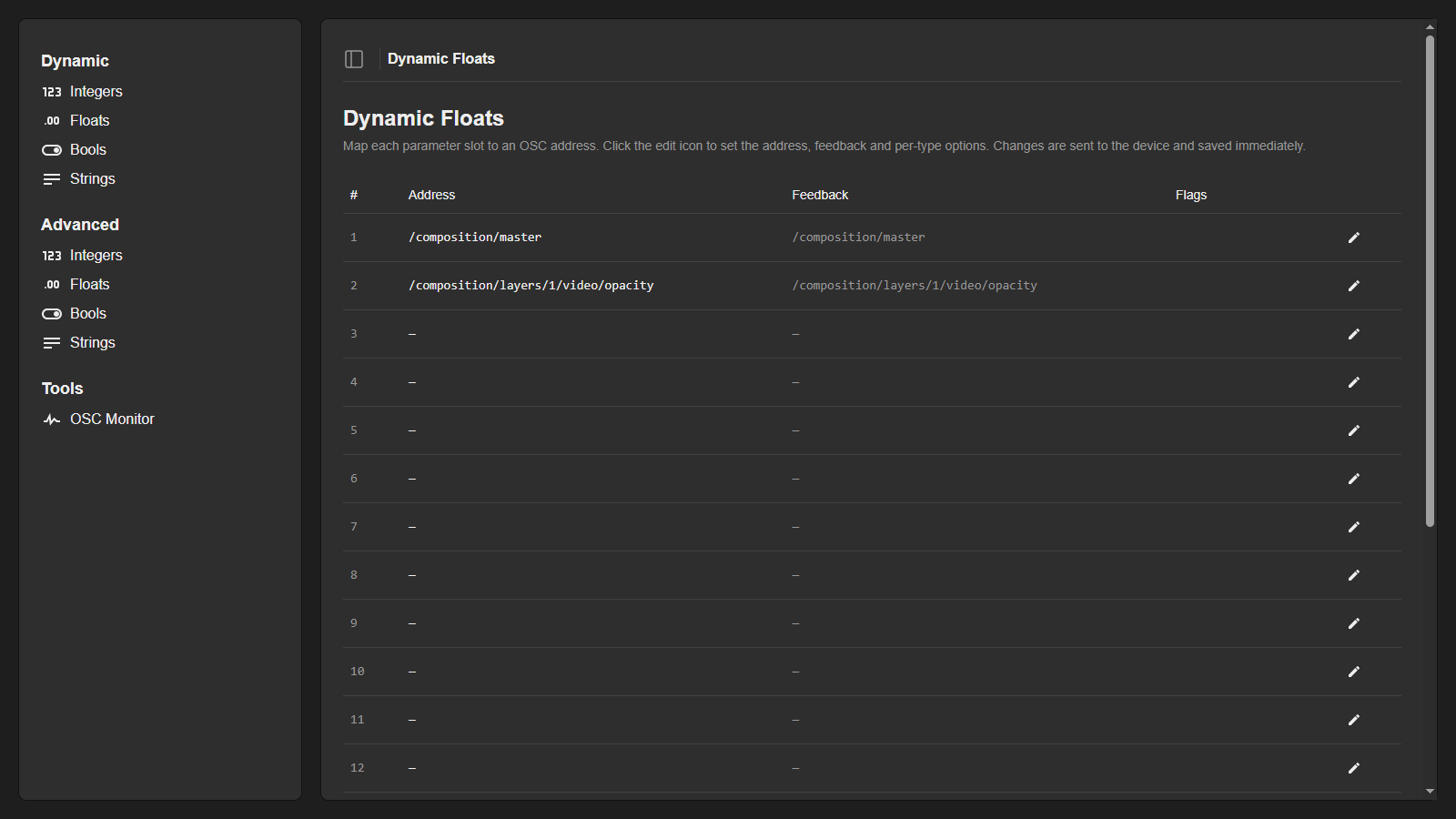Open Dynamic Floats page
Screen dimensions: 1456x819
pyautogui.click(x=76, y=121)
